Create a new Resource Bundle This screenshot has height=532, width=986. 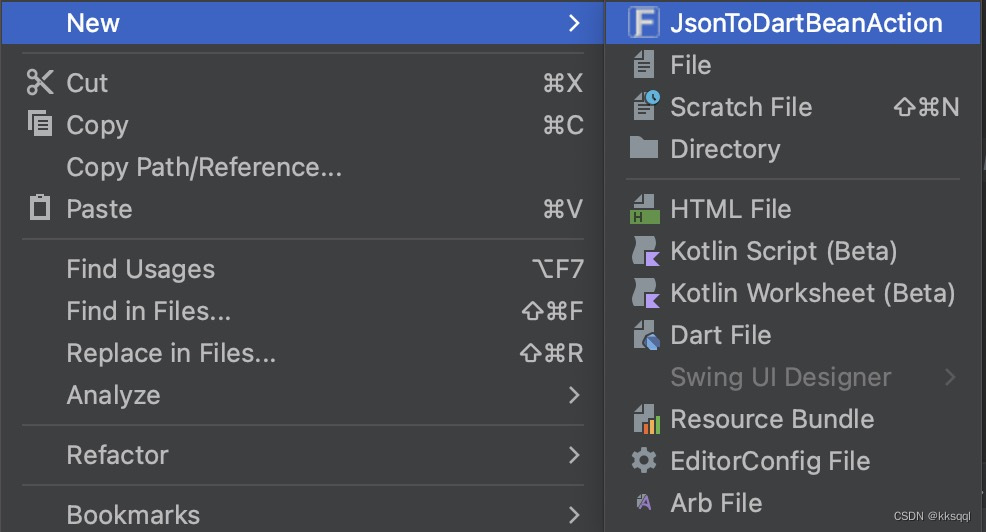click(x=792, y=419)
